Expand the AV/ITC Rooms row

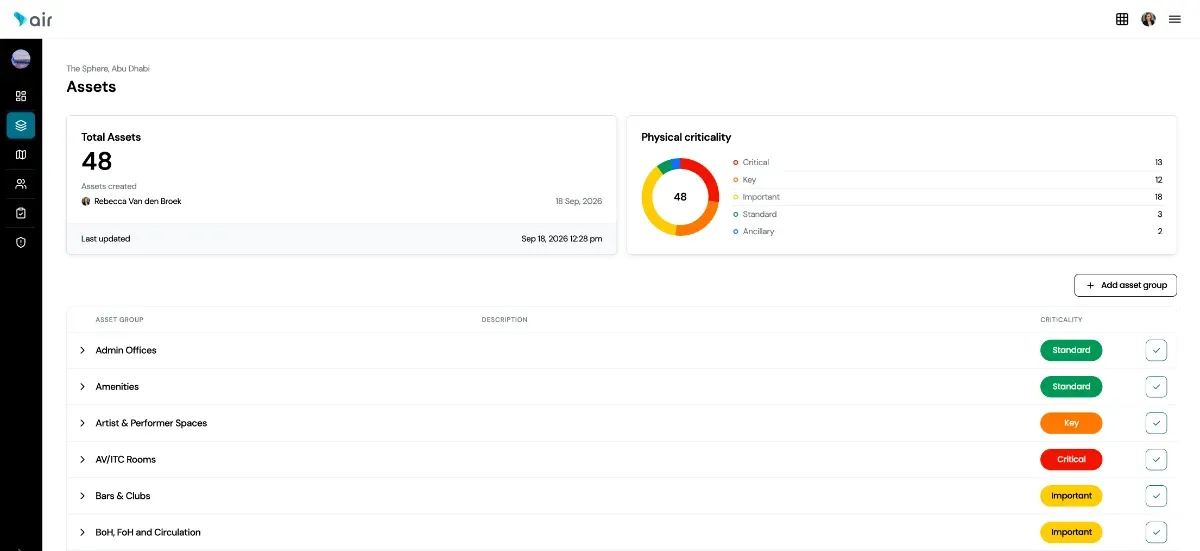(82, 460)
